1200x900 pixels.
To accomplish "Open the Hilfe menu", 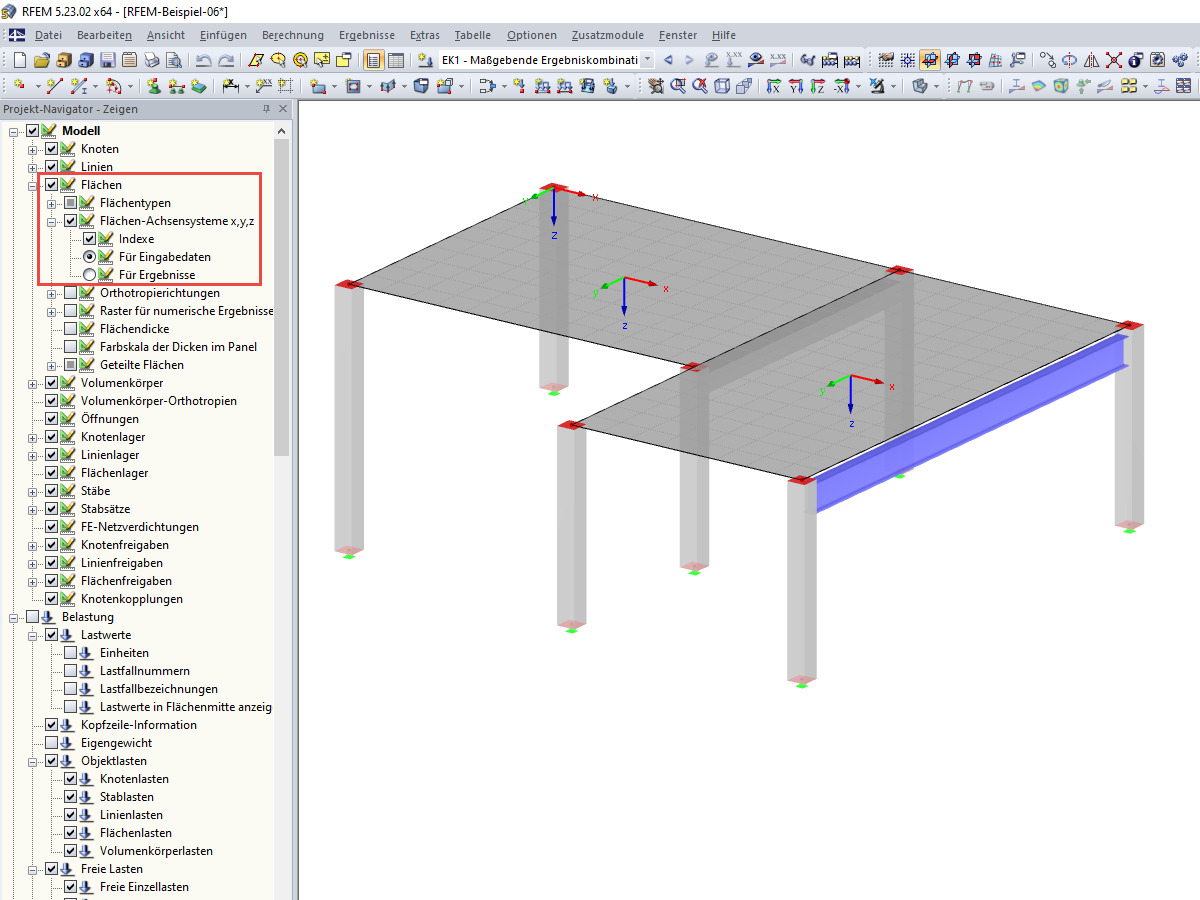I will (723, 35).
